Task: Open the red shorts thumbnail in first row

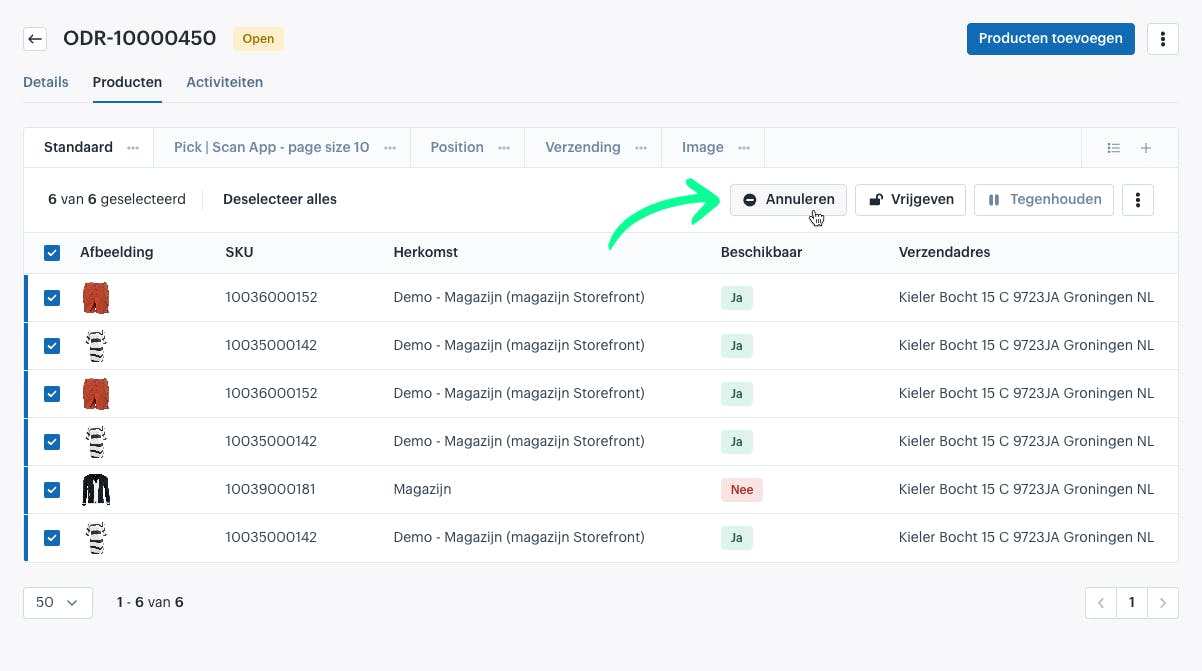Action: click(96, 298)
